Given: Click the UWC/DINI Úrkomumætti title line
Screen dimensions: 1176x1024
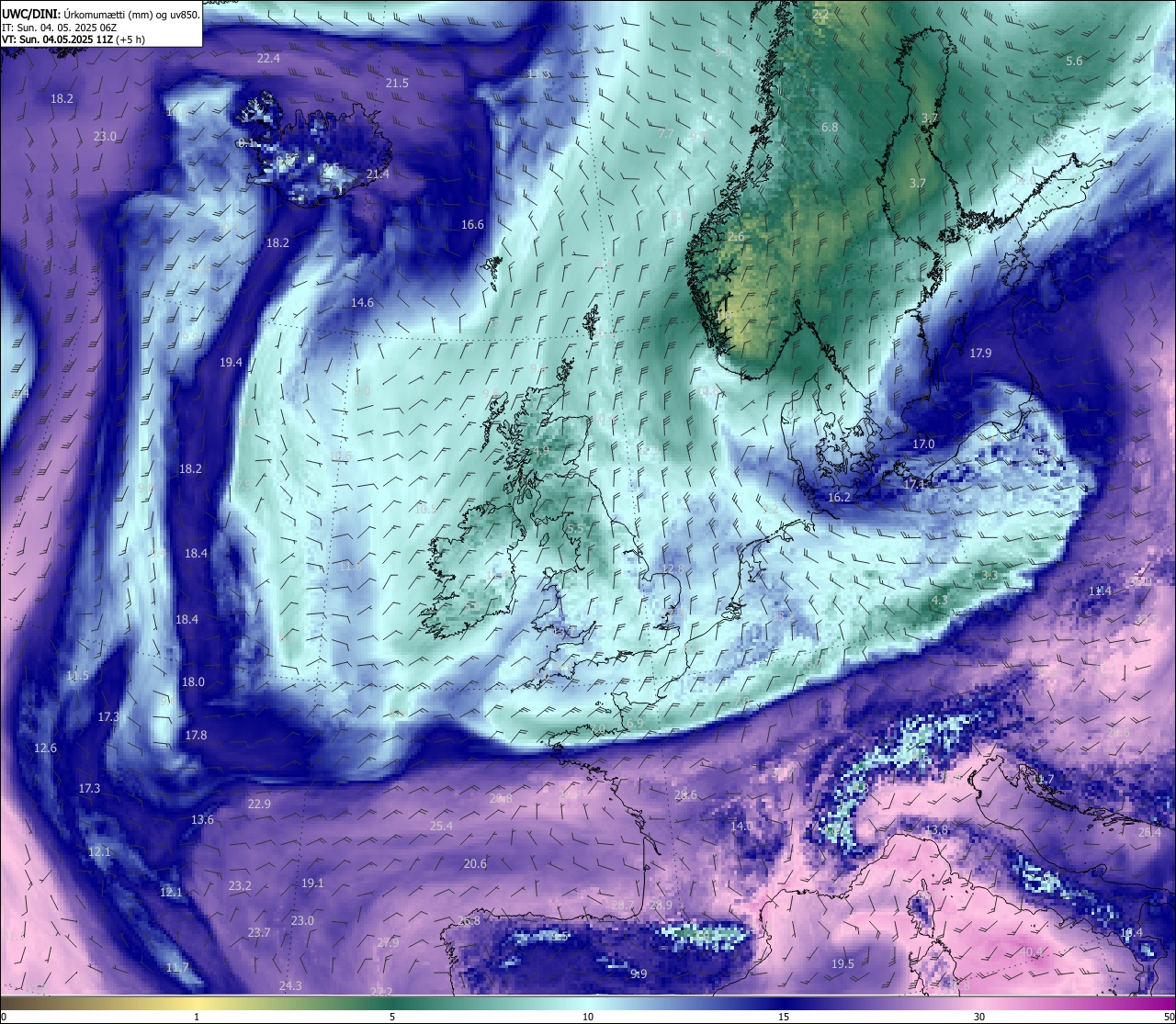Looking at the screenshot, I should [x=100, y=14].
